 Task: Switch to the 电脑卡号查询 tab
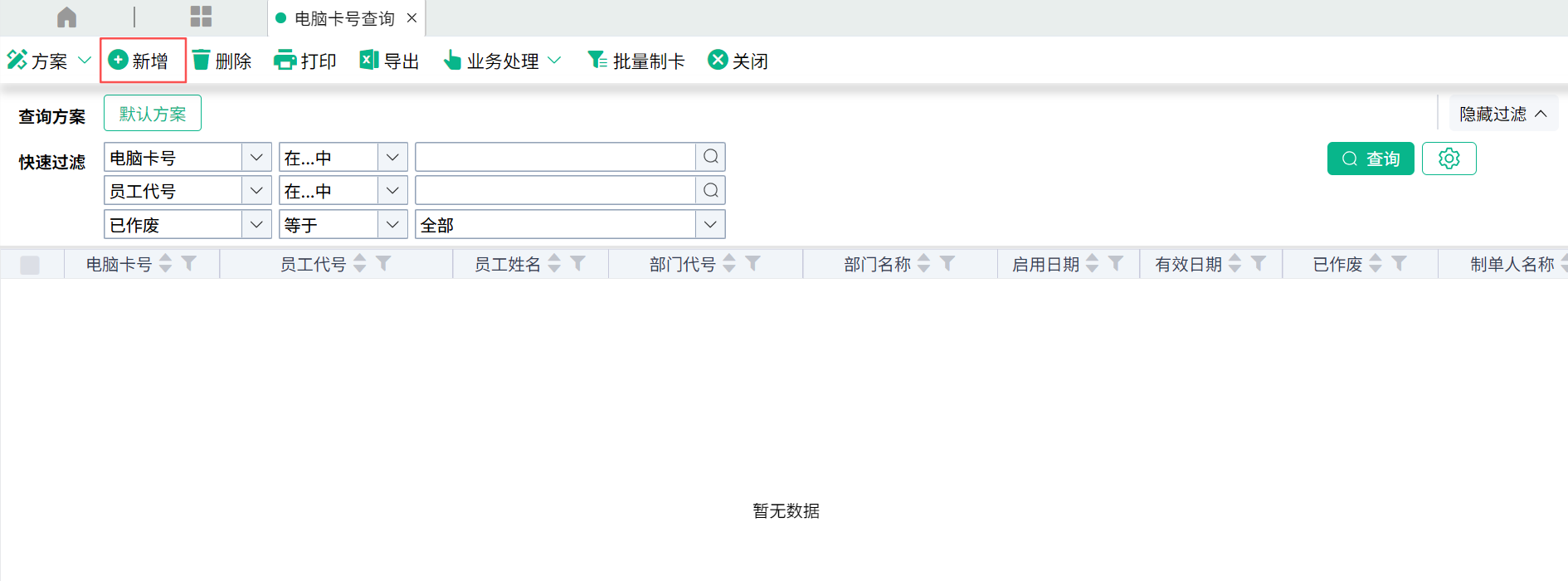click(x=343, y=18)
